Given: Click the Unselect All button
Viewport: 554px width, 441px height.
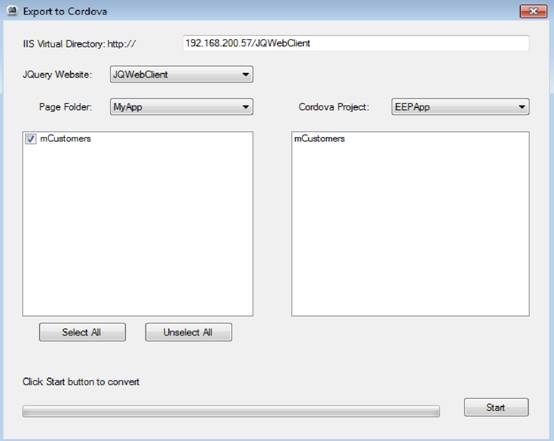Looking at the screenshot, I should point(188,332).
